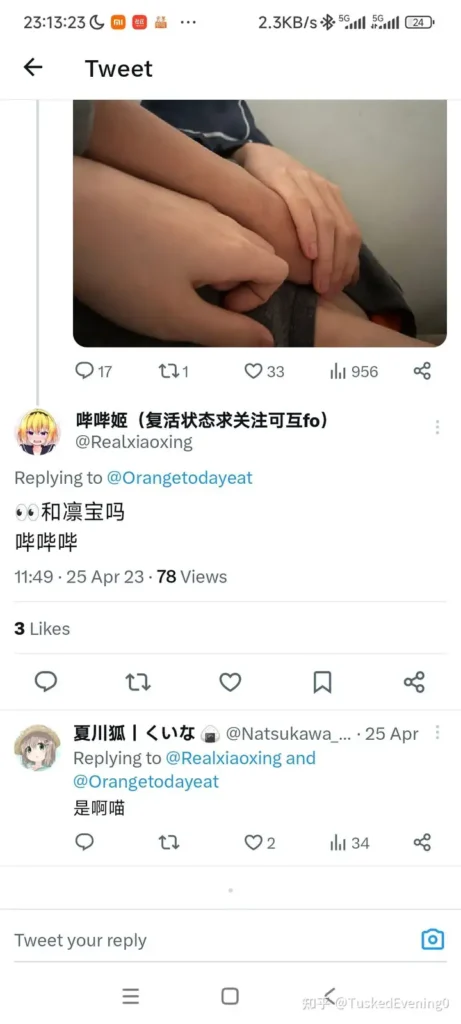461x1024 pixels.
Task: Like 夏川狐's reply with 2 likes
Action: tap(260, 843)
